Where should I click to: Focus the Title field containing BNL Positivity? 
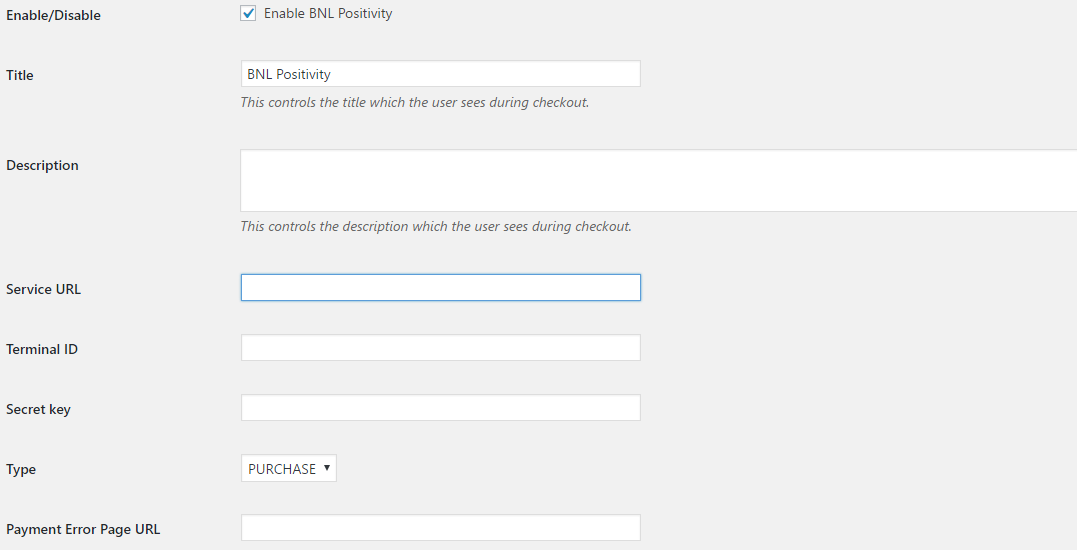pyautogui.click(x=440, y=73)
